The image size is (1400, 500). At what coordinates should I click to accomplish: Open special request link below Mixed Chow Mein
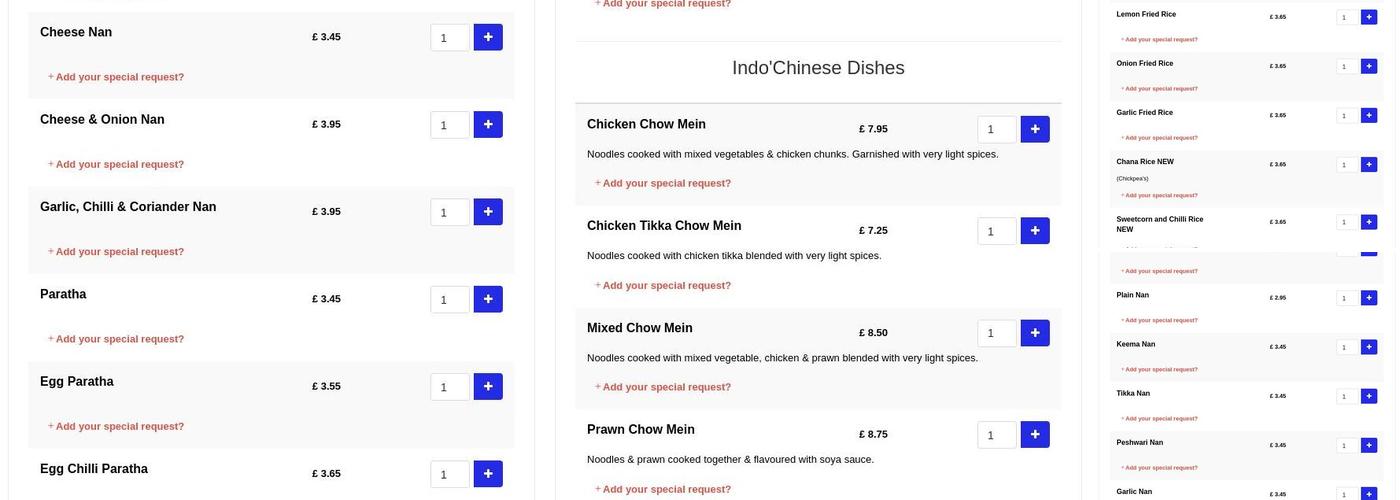(x=666, y=387)
